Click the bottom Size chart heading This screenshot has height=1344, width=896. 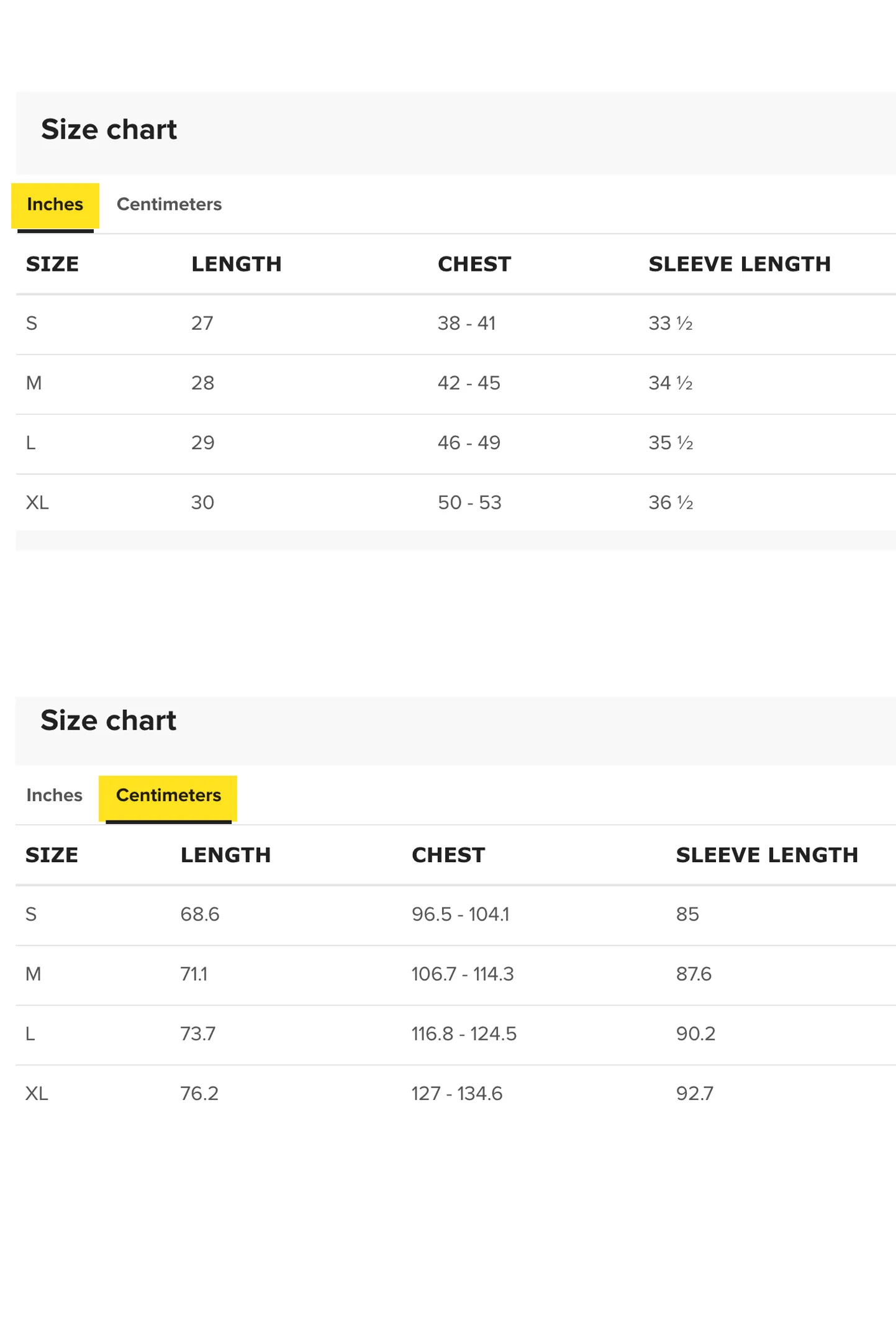(x=109, y=720)
